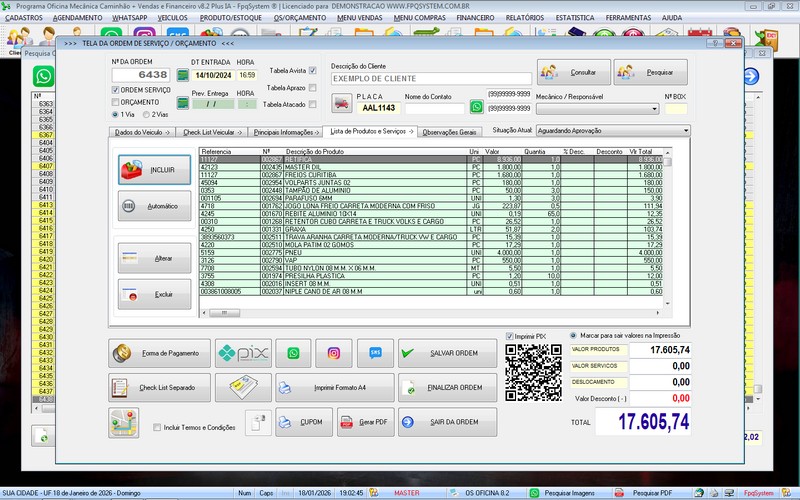This screenshot has width=800, height=500.
Task: Select the 2 Vias radio option
Action: tap(145, 114)
